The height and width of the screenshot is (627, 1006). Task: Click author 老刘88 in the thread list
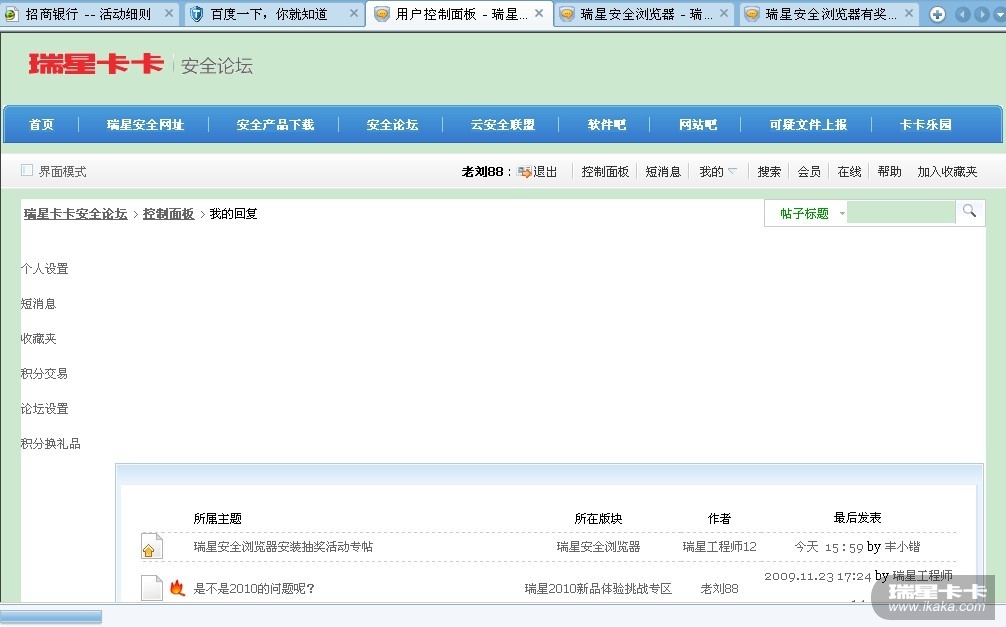[719, 588]
